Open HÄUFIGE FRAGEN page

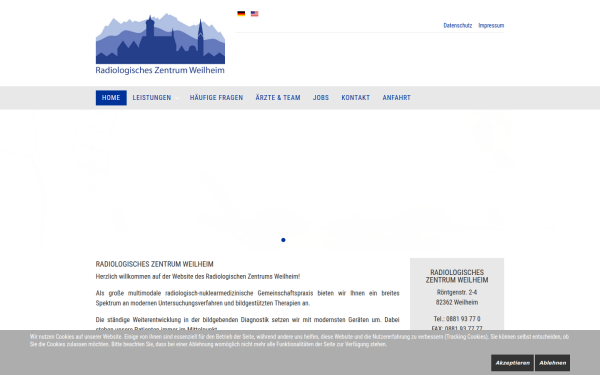(216, 98)
